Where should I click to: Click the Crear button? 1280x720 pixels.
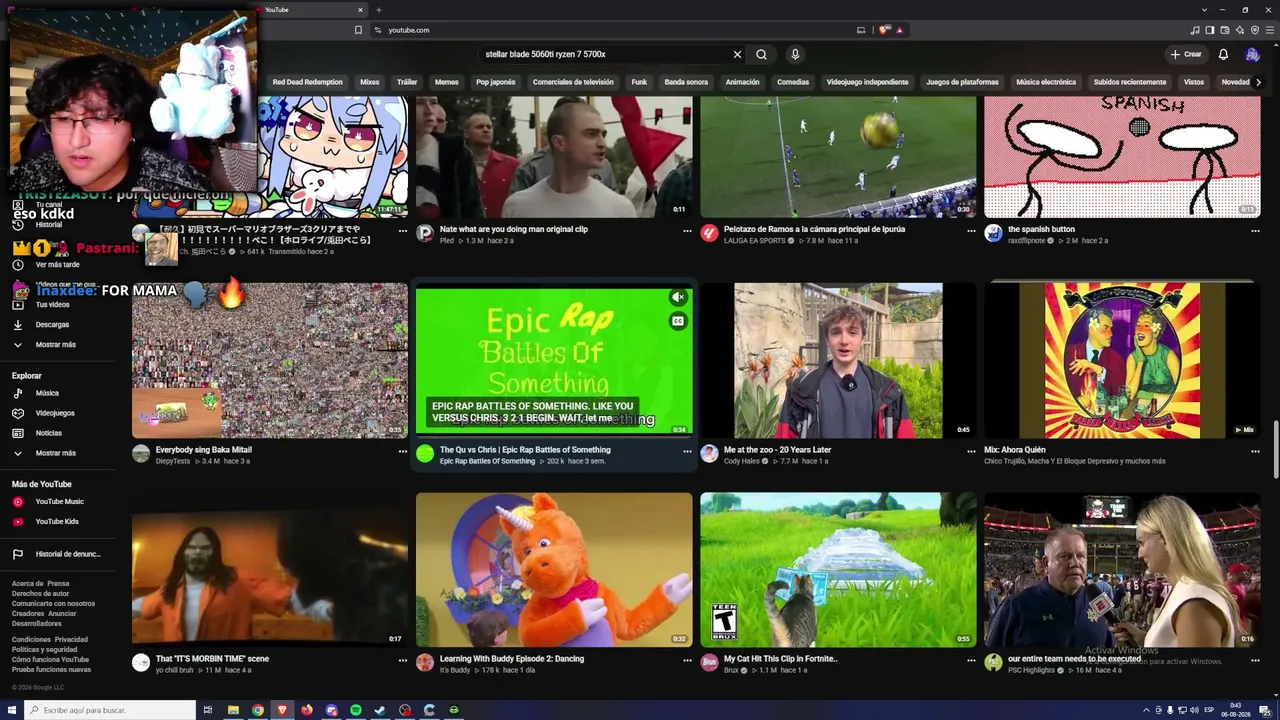pos(1186,54)
